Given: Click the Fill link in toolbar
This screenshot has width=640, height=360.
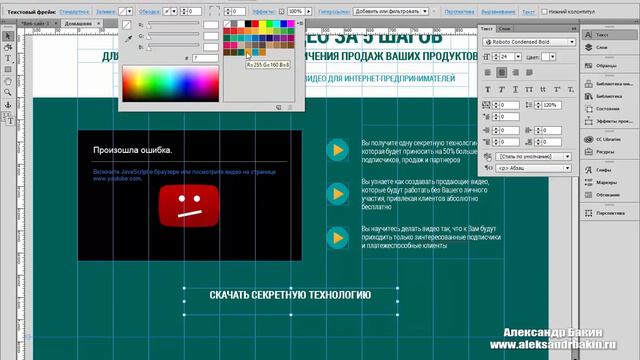Looking at the screenshot, I should [105, 12].
